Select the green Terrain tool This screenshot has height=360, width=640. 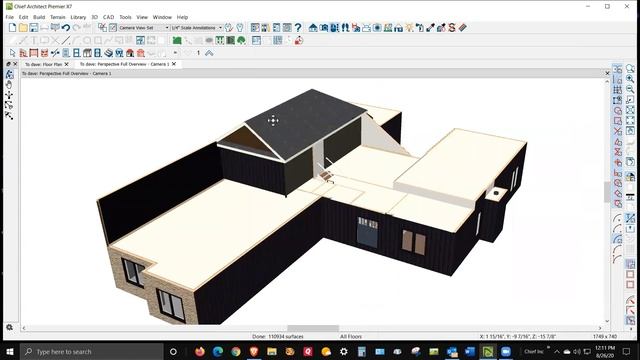tap(177, 40)
